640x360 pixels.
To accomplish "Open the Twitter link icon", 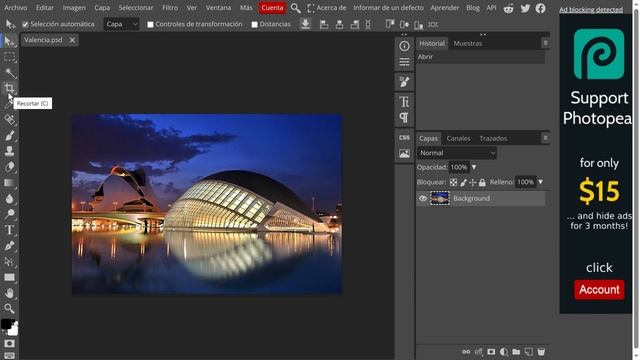I will tap(525, 8).
